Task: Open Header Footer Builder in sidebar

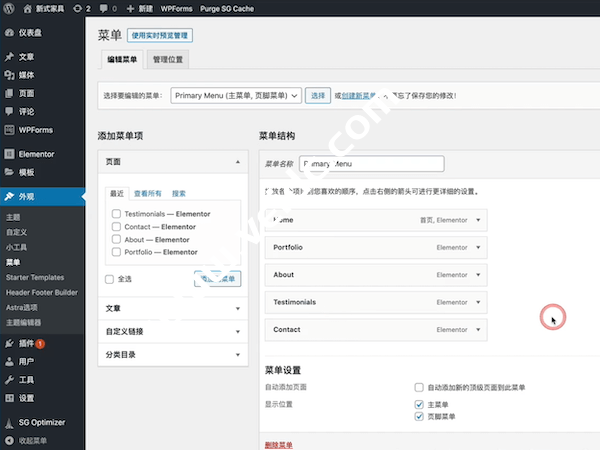Action: click(x=40, y=290)
